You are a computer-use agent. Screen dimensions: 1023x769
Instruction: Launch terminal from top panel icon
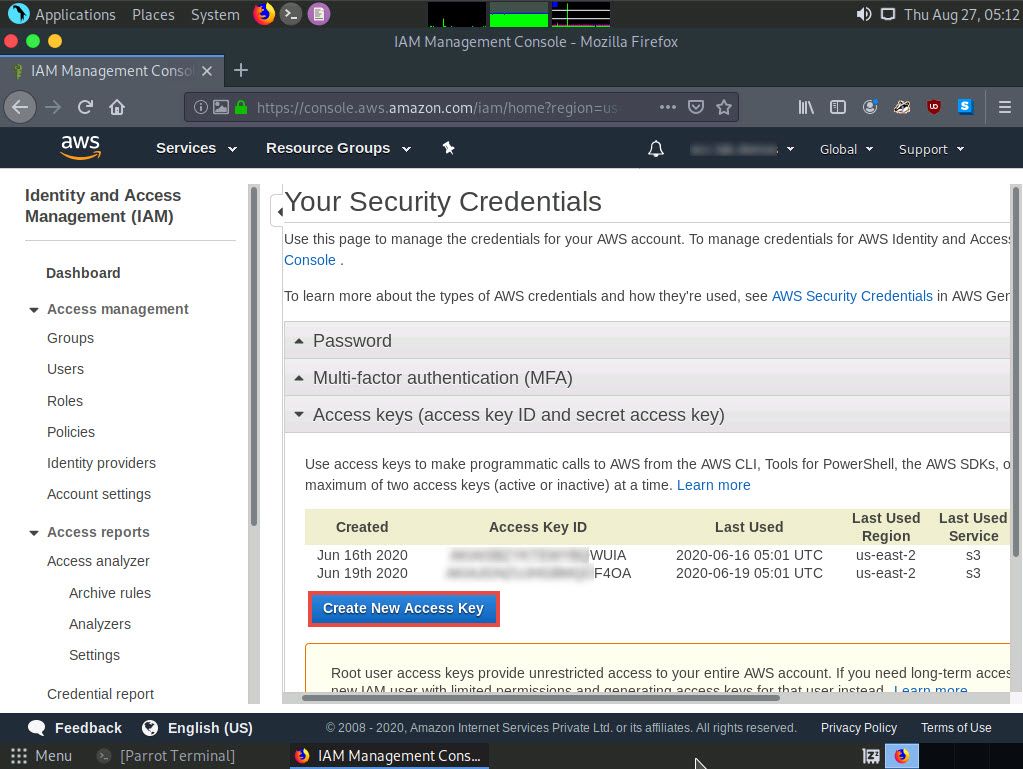[x=290, y=14]
